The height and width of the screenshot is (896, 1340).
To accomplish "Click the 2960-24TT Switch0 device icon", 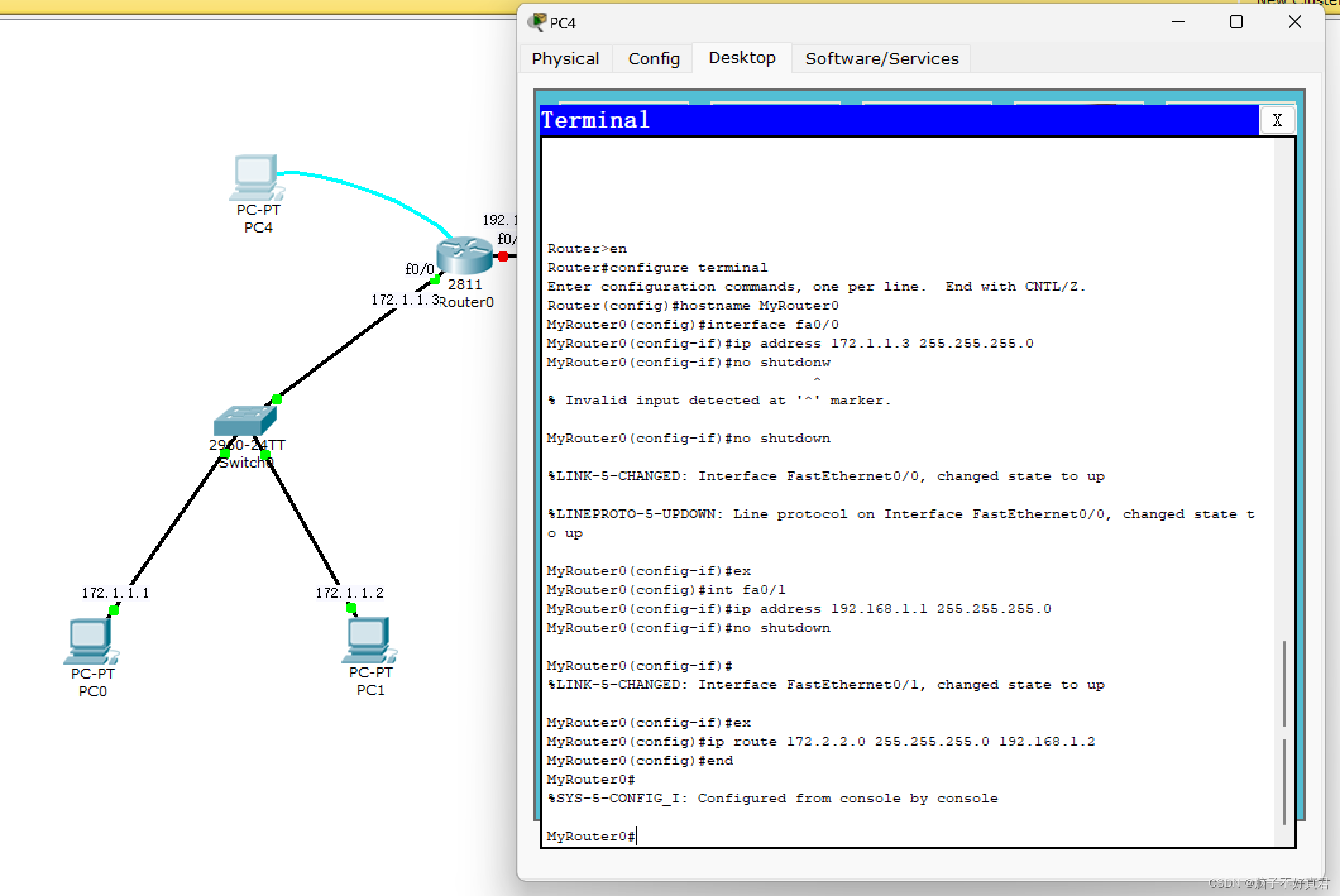I will 244,420.
